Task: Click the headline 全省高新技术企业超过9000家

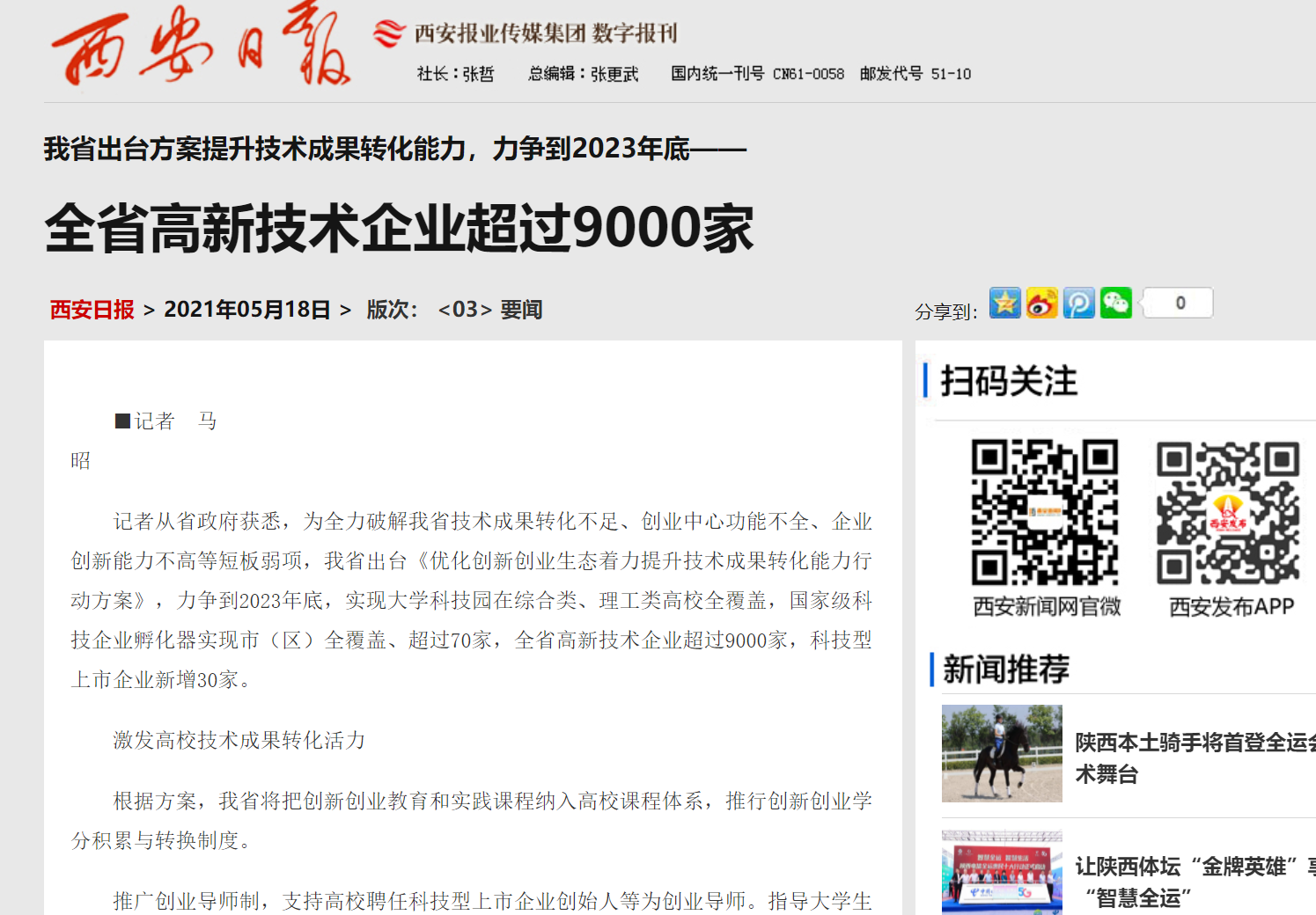Action: tap(399, 228)
